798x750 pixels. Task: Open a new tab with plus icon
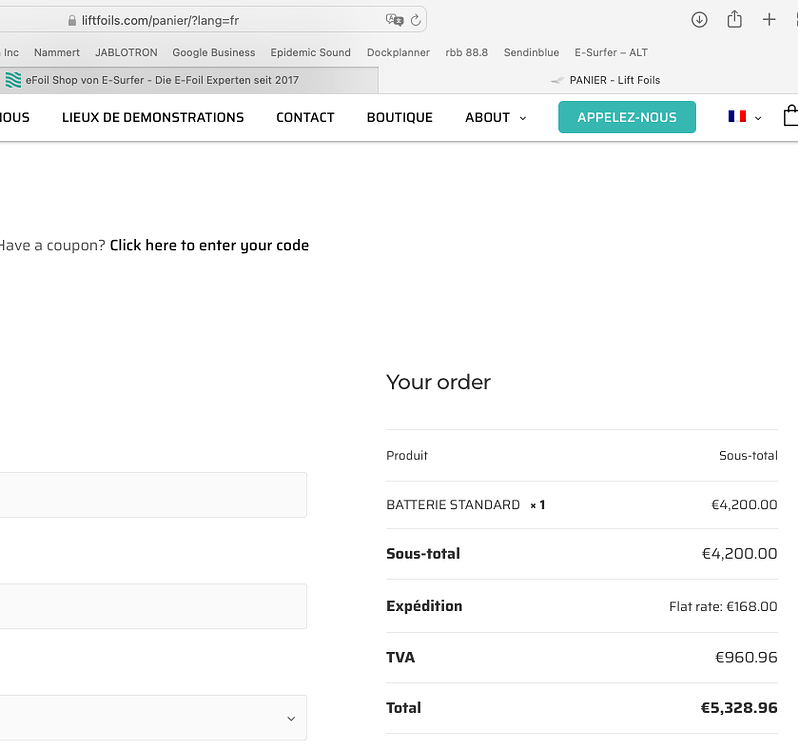click(769, 20)
